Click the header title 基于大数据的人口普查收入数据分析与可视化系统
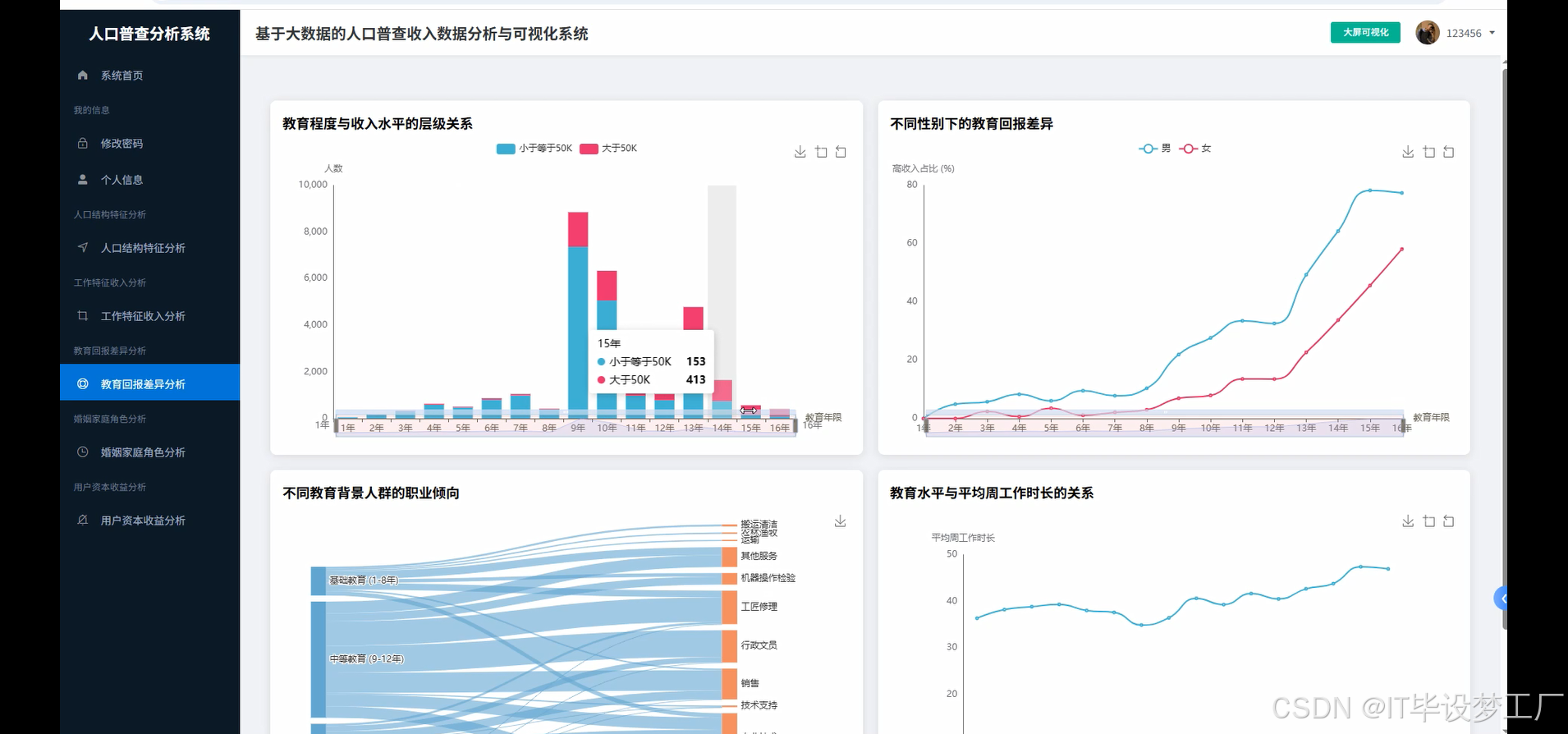Image resolution: width=1568 pixels, height=734 pixels. (422, 34)
